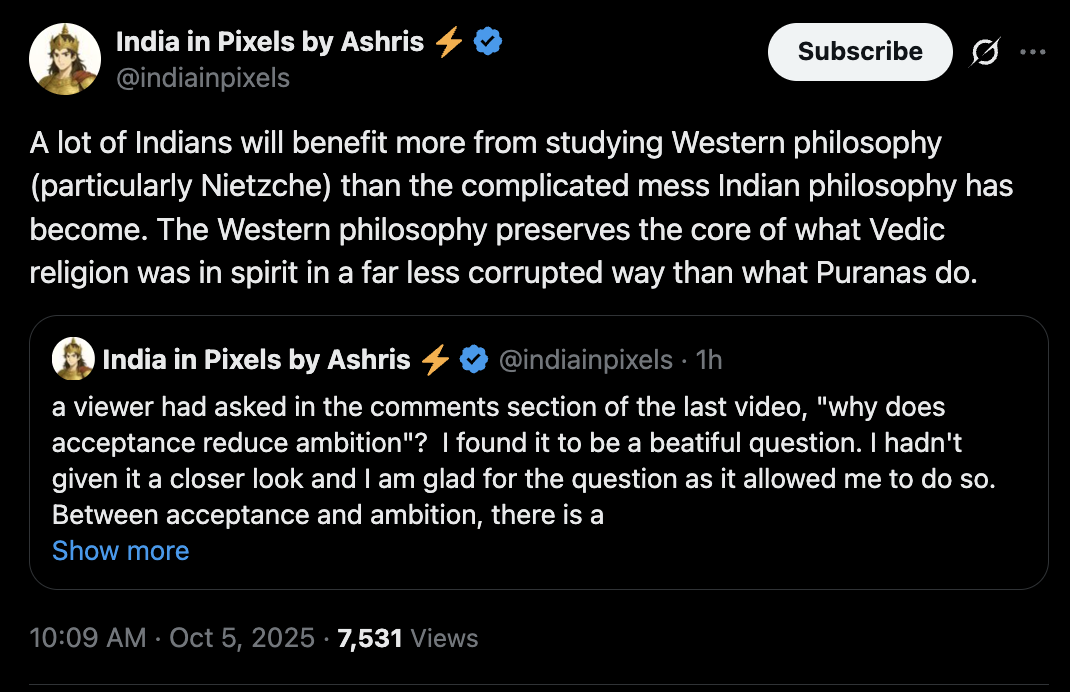
Task: Open the three-dot more options menu
Action: [x=1032, y=52]
